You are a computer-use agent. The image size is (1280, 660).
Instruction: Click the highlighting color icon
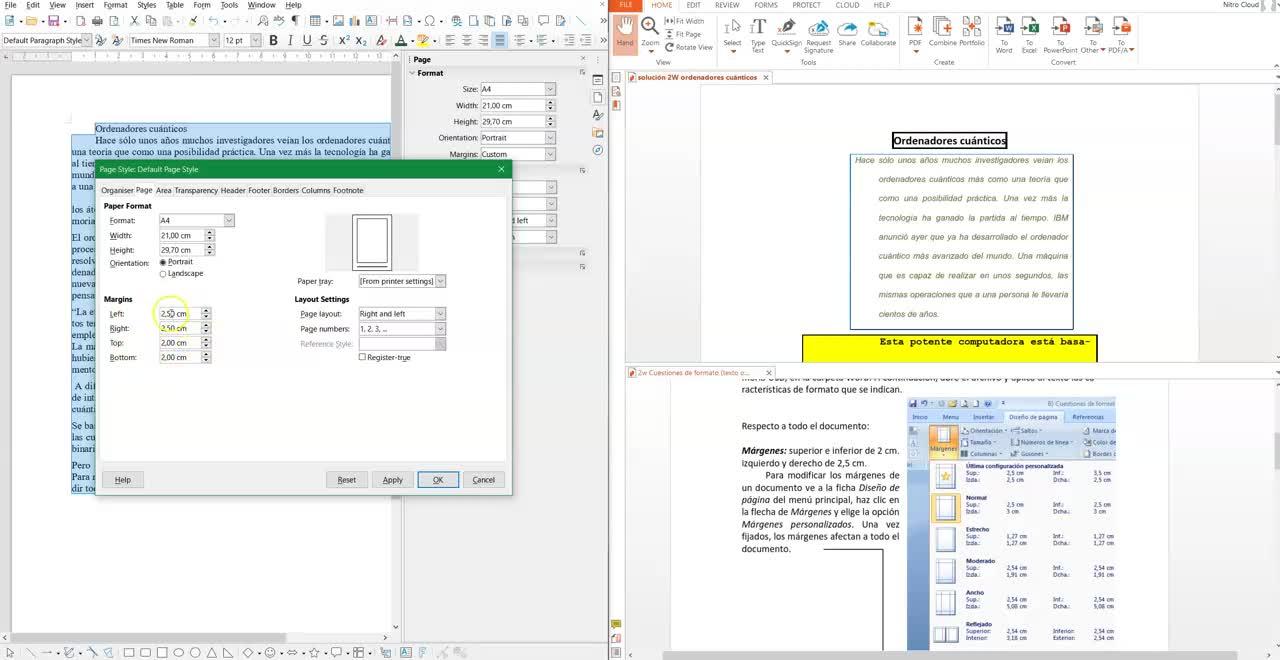(423, 40)
